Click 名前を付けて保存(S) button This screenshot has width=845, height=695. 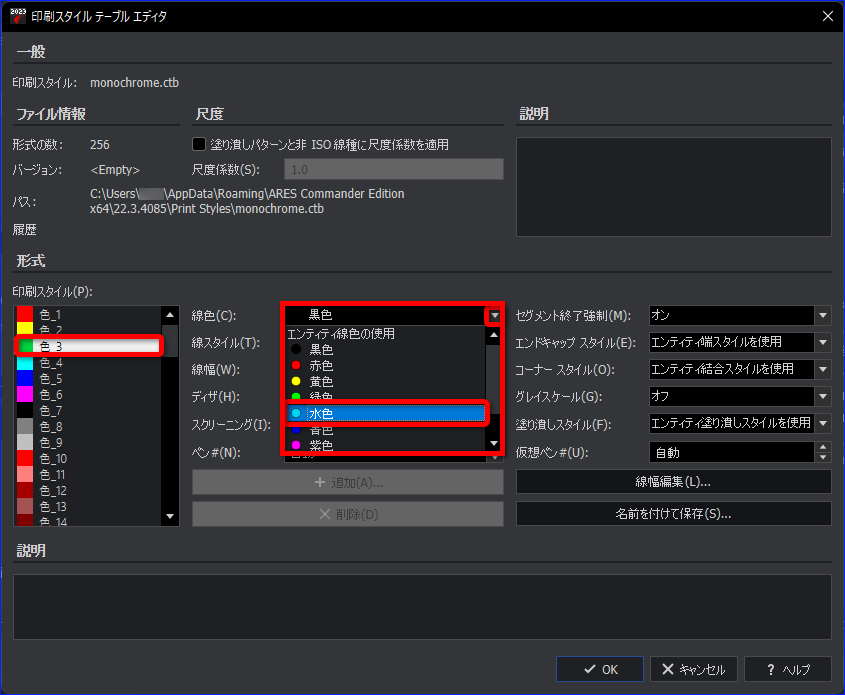(673, 514)
